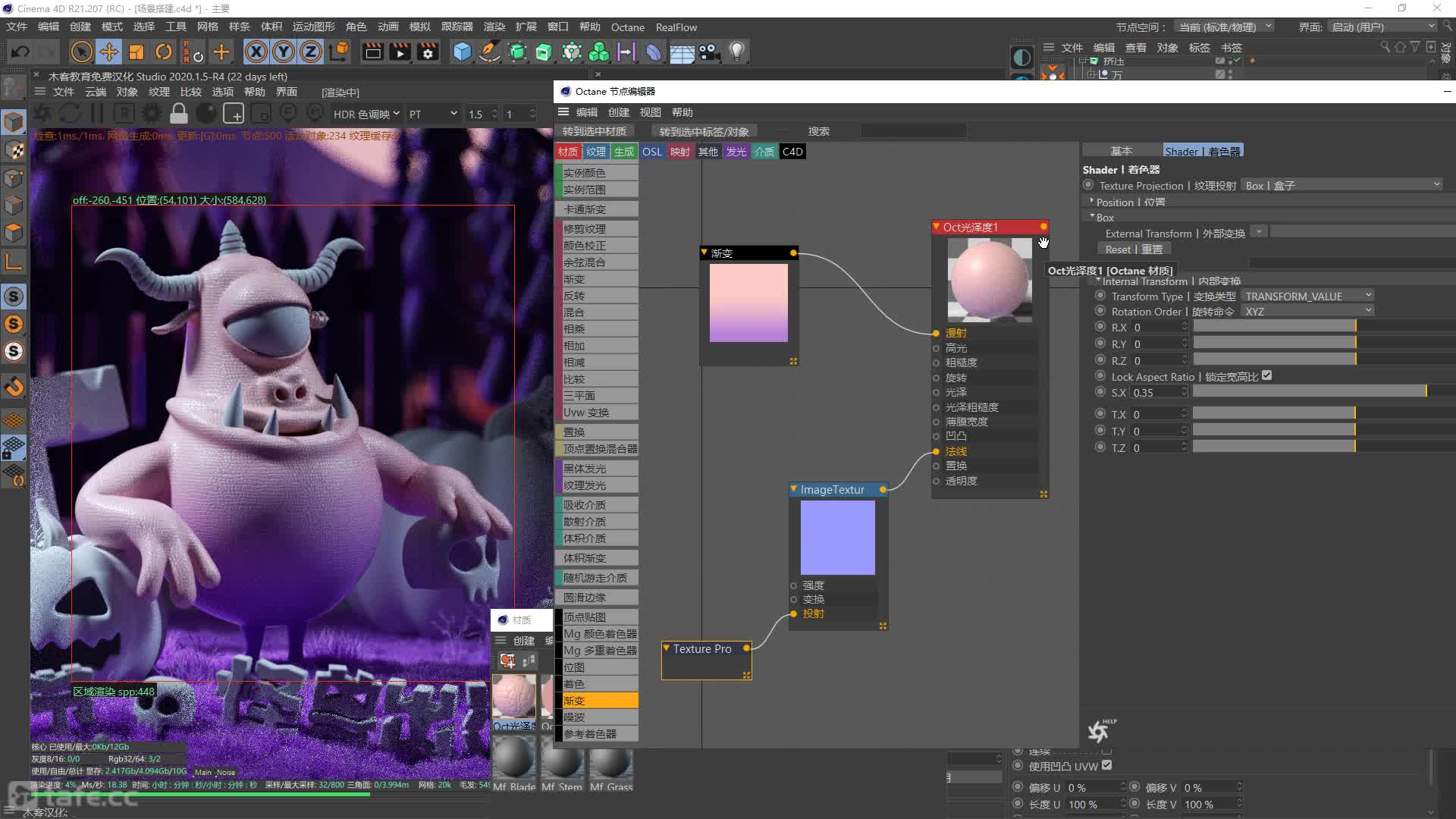The height and width of the screenshot is (819, 1456).
Task: Open the PT kernel dropdown
Action: coord(433,114)
